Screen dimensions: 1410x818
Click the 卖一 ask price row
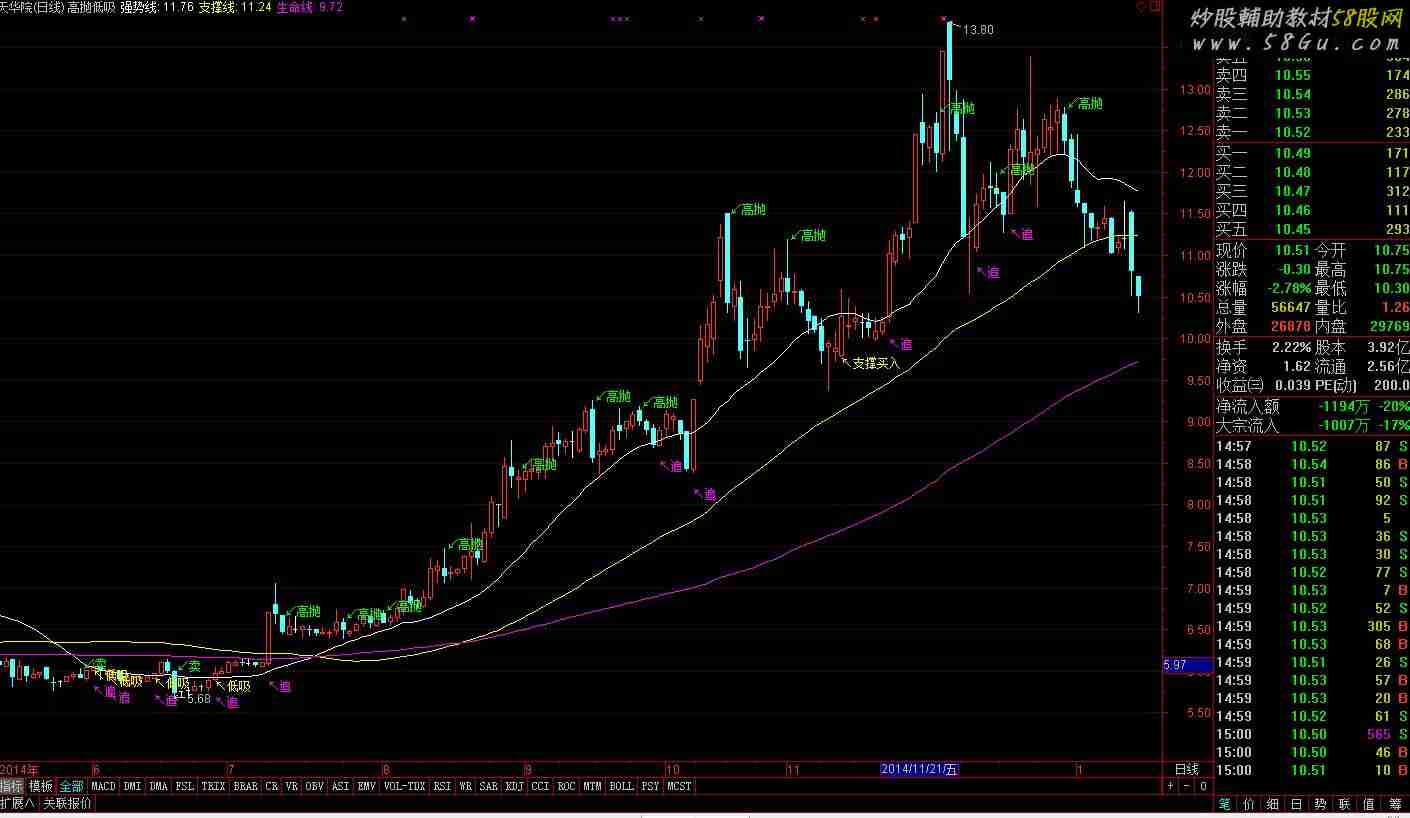click(1312, 132)
